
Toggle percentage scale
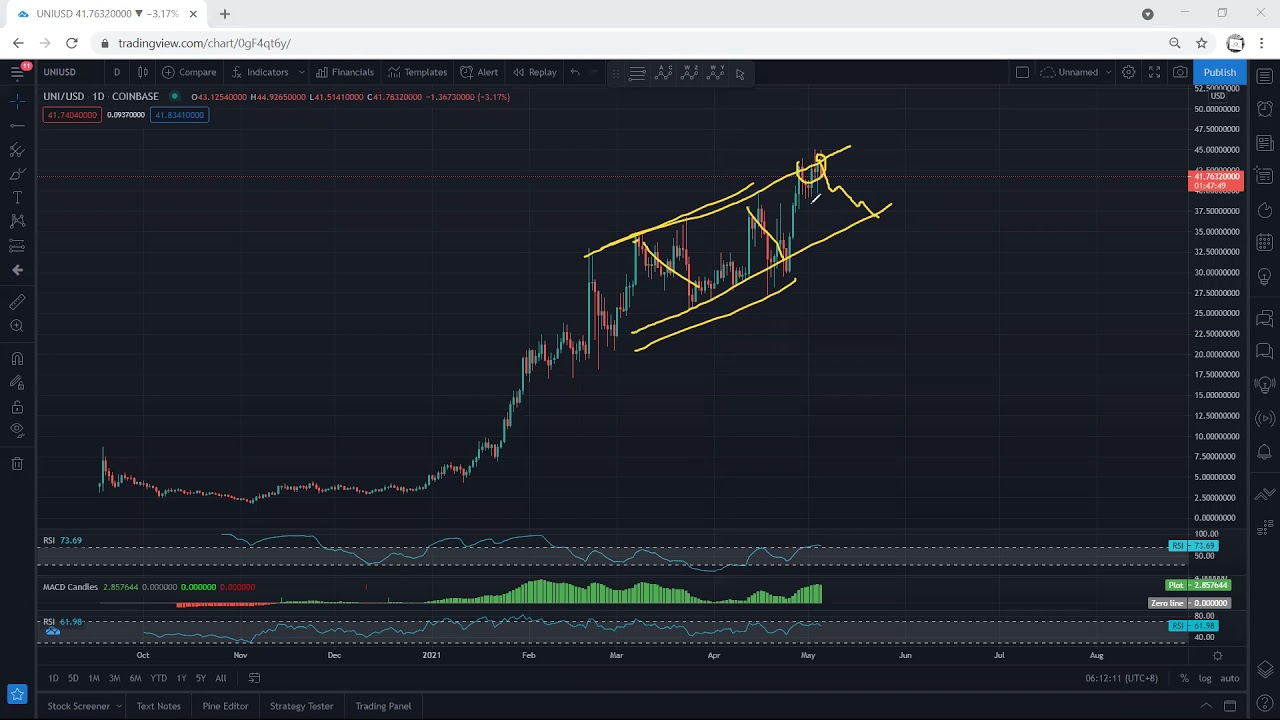(x=1184, y=678)
